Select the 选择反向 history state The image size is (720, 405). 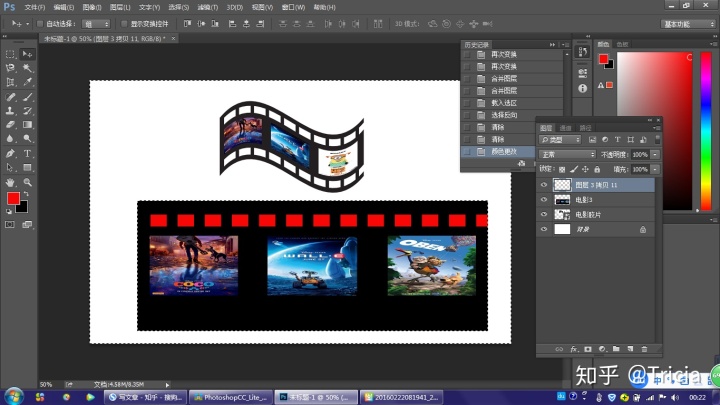pos(504,115)
